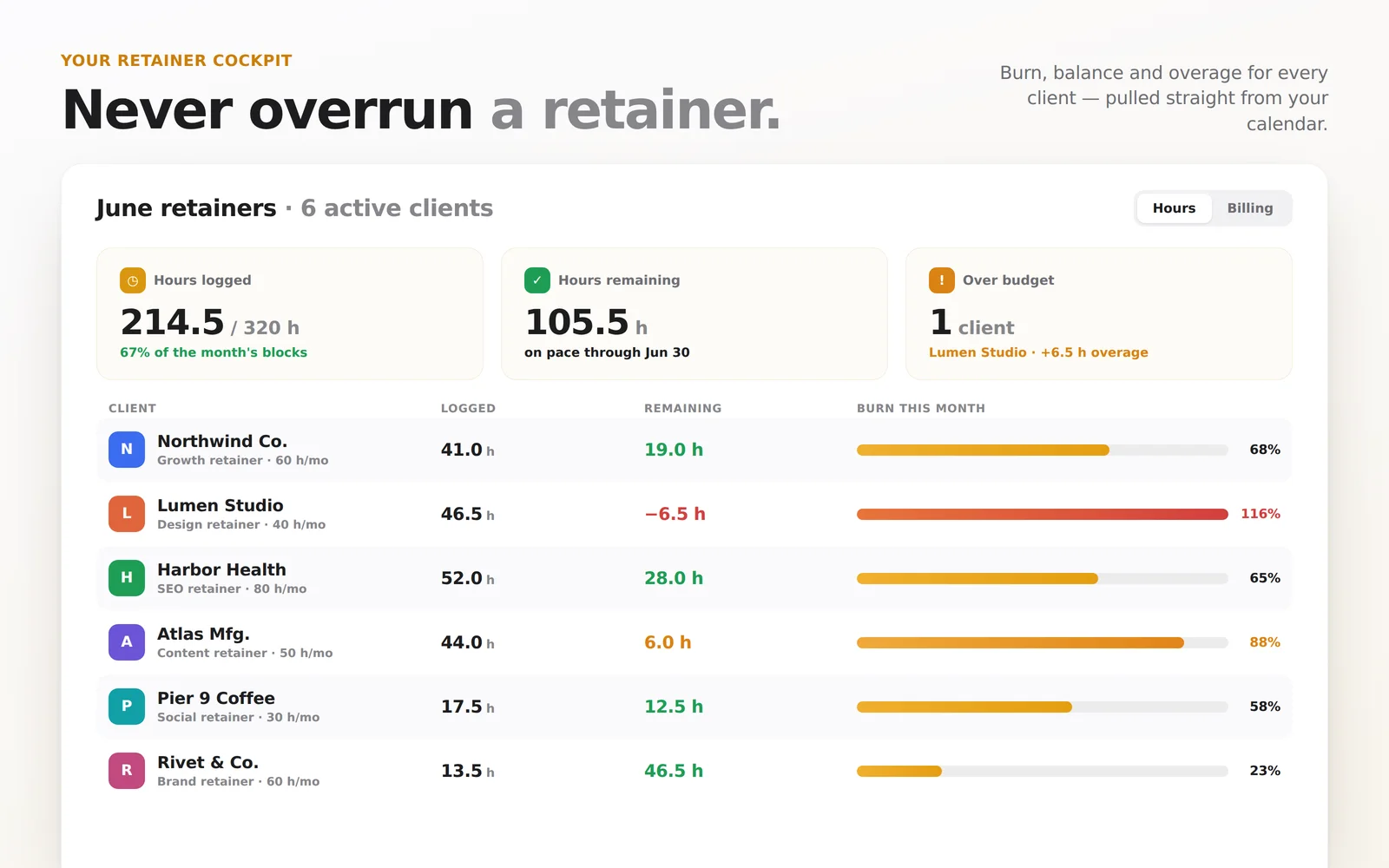Click the 1 client over budget value
1389x868 pixels.
coord(971,323)
